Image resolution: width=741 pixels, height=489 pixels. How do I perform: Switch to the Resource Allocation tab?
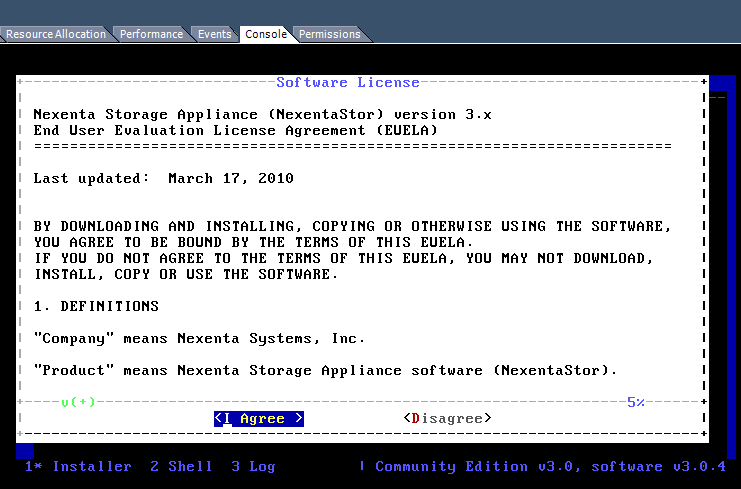56,34
